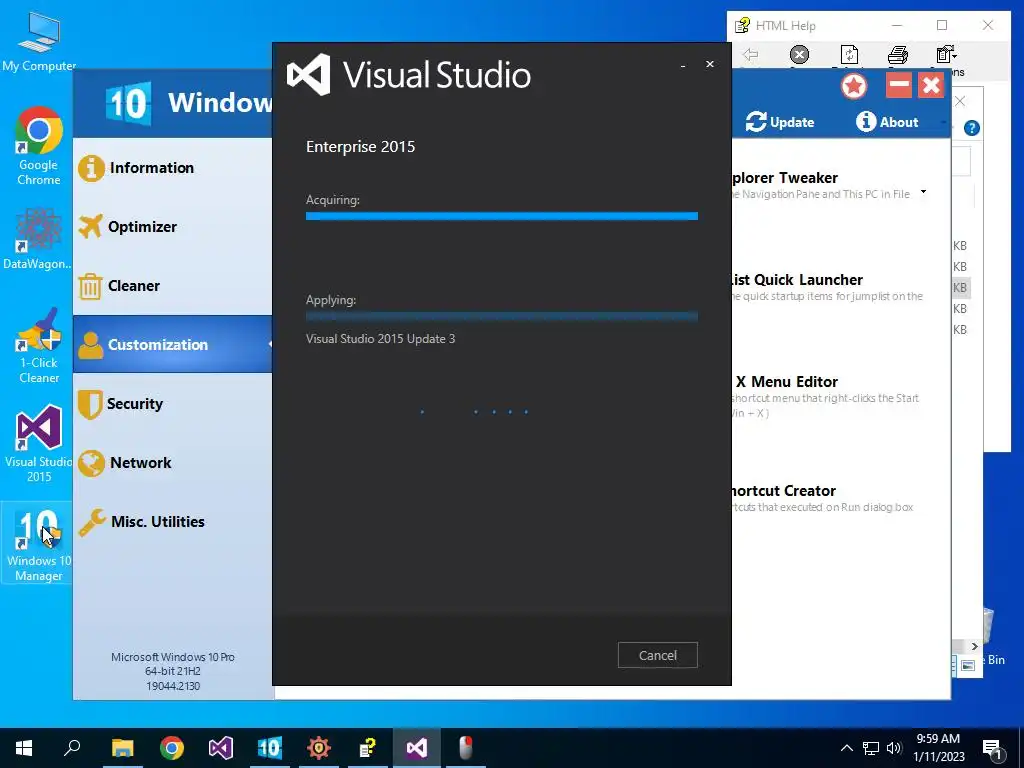This screenshot has height=768, width=1024.
Task: Click the red star favorite icon
Action: click(x=854, y=86)
